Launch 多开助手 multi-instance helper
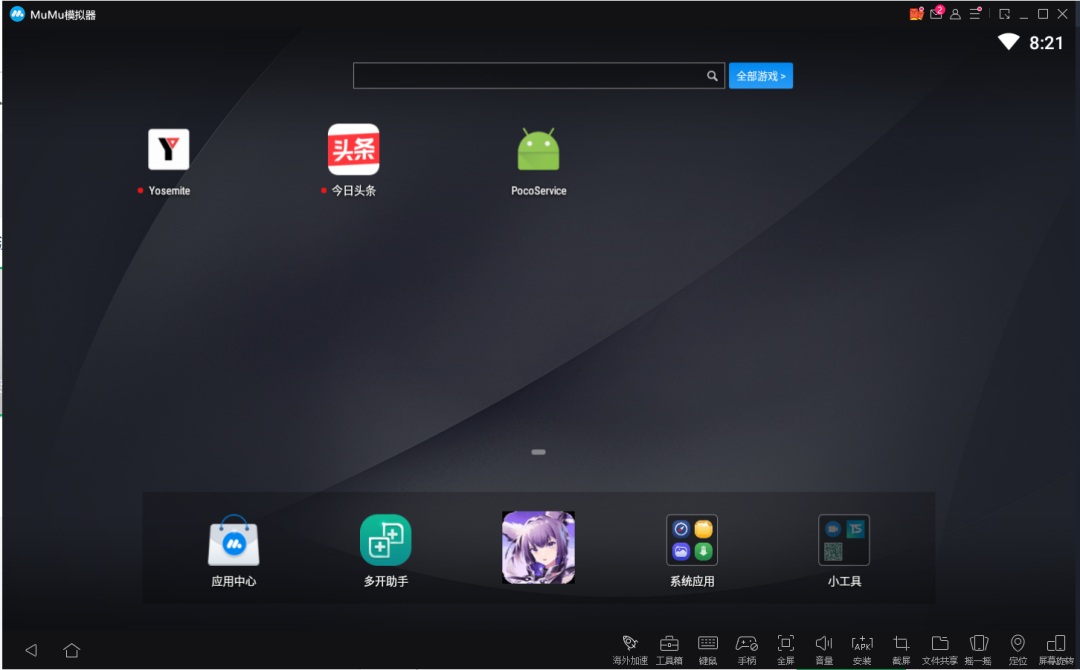Screen dimensions: 1080x670 (386, 541)
